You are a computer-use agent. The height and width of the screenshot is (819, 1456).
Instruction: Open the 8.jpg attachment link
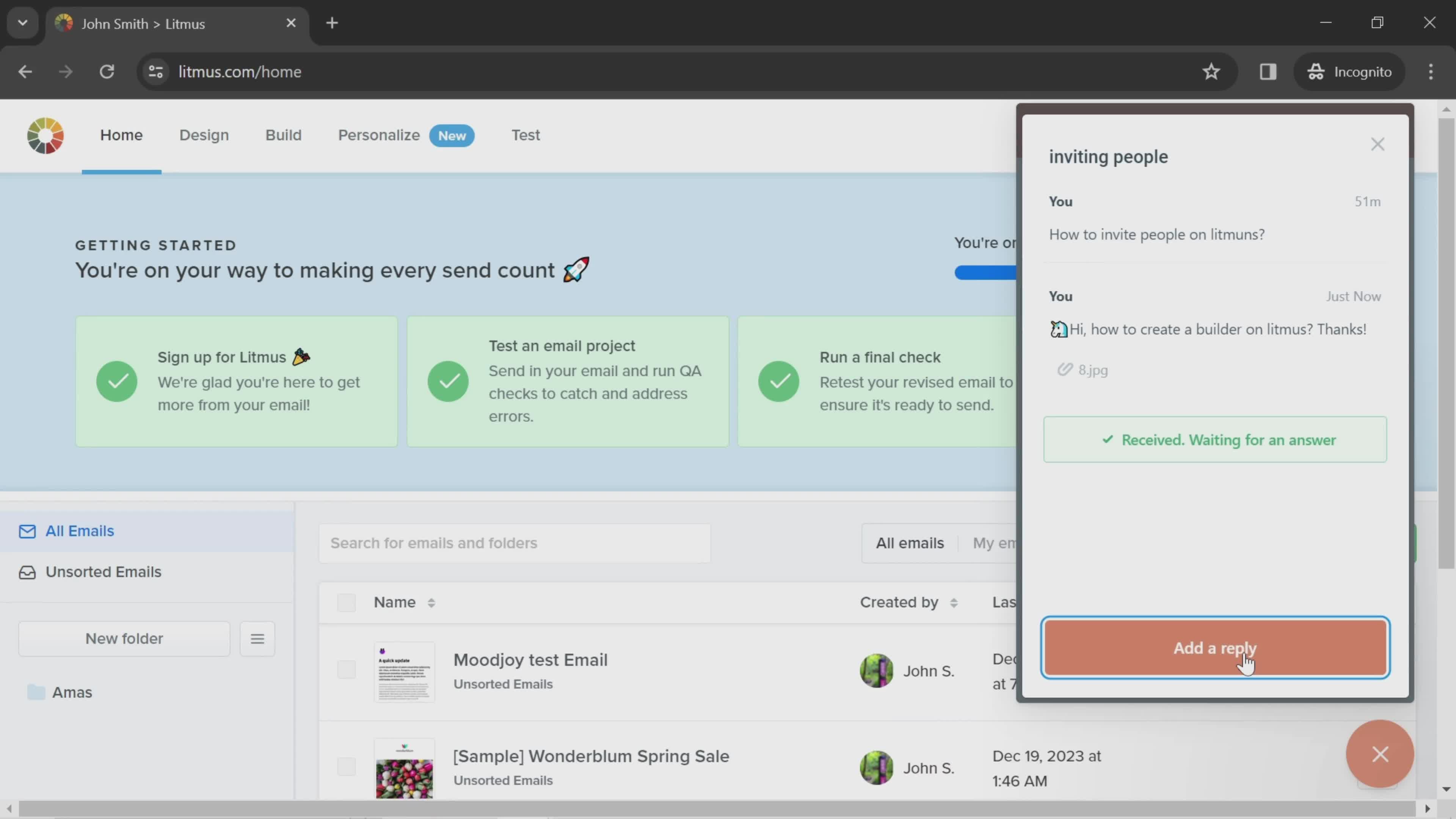coord(1092,370)
